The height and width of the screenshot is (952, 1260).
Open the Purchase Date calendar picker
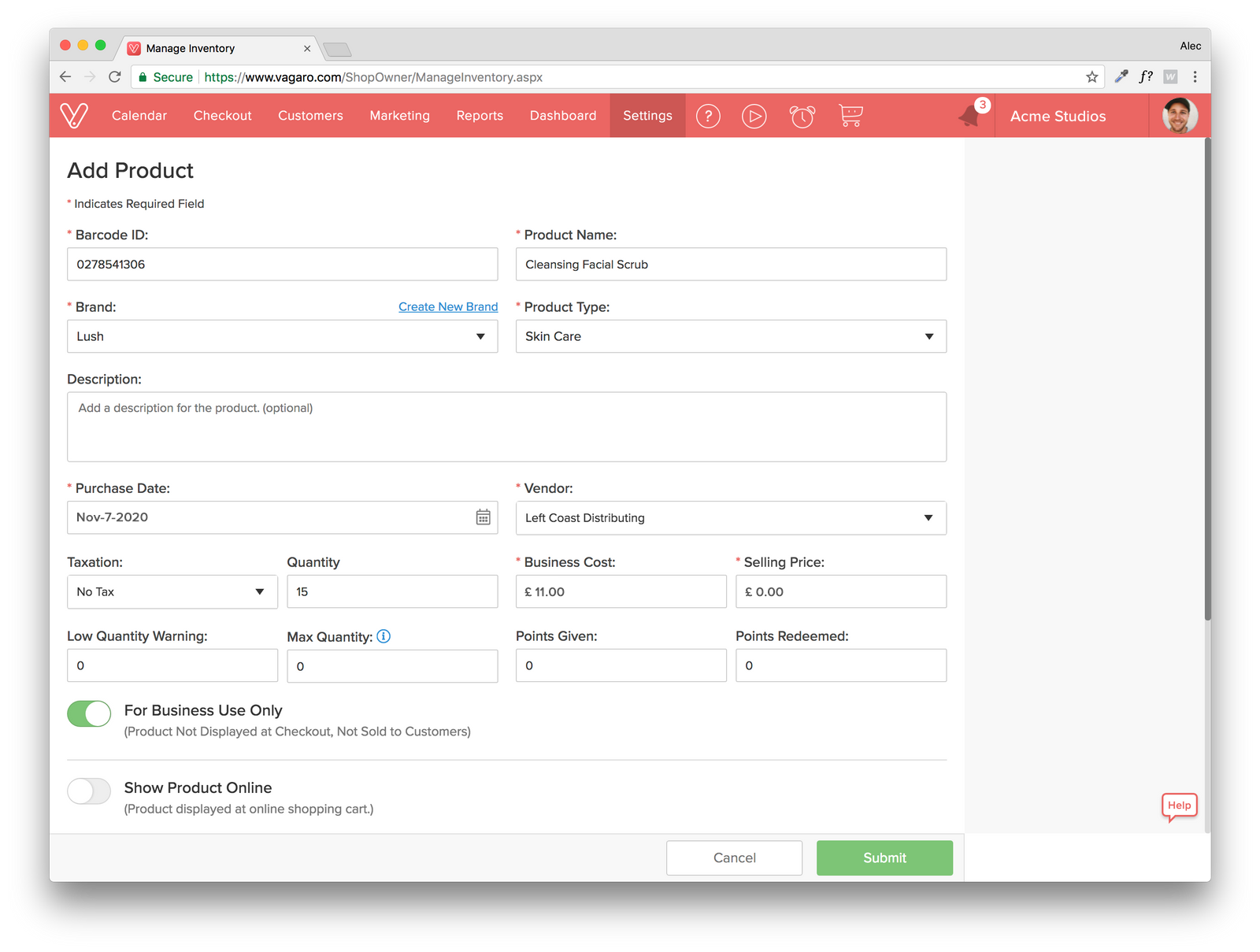click(x=483, y=517)
